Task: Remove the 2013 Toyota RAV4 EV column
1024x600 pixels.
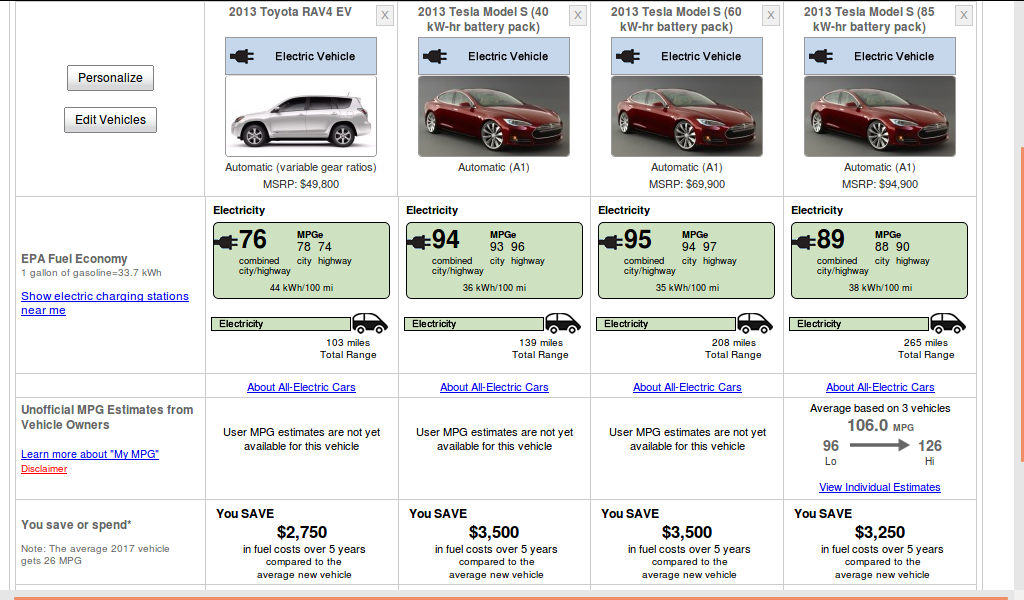Action: click(385, 16)
